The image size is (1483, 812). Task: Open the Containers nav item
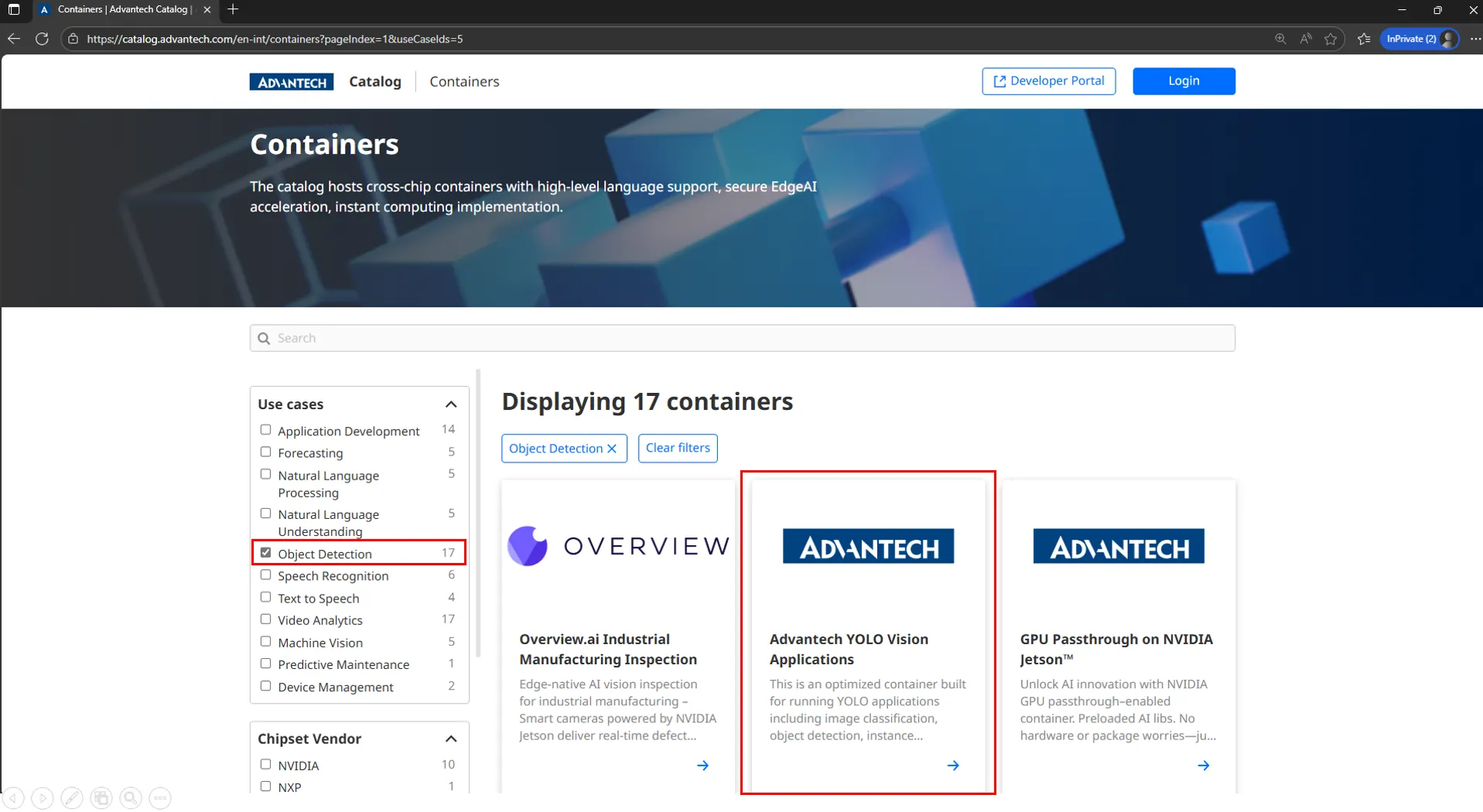point(464,82)
